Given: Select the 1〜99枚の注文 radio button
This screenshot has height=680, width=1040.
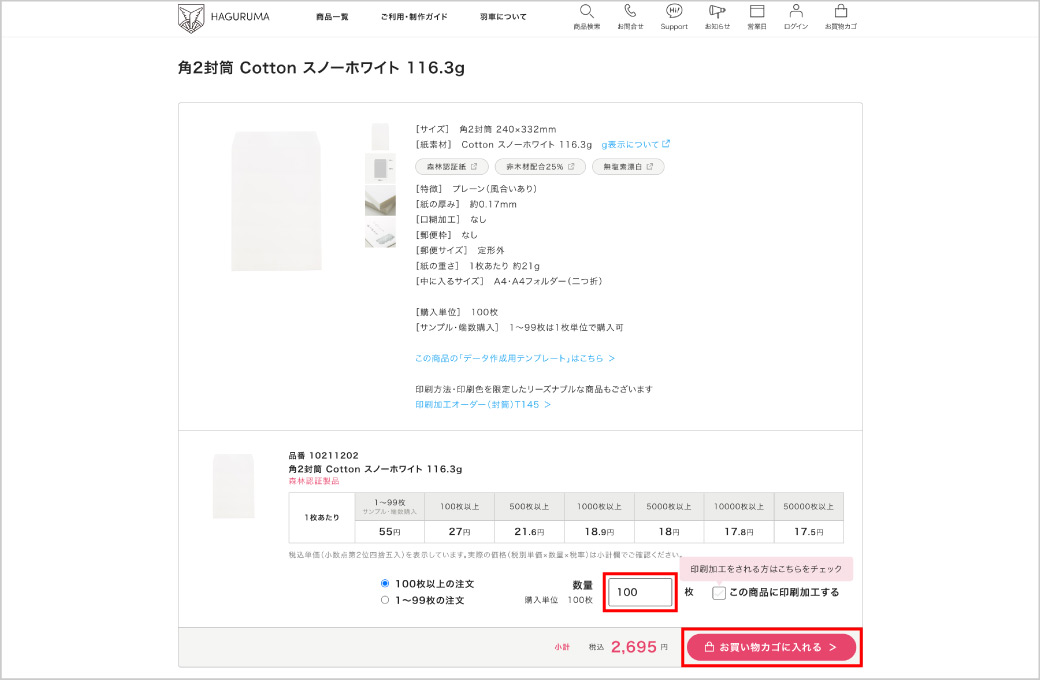Looking at the screenshot, I should 385,600.
